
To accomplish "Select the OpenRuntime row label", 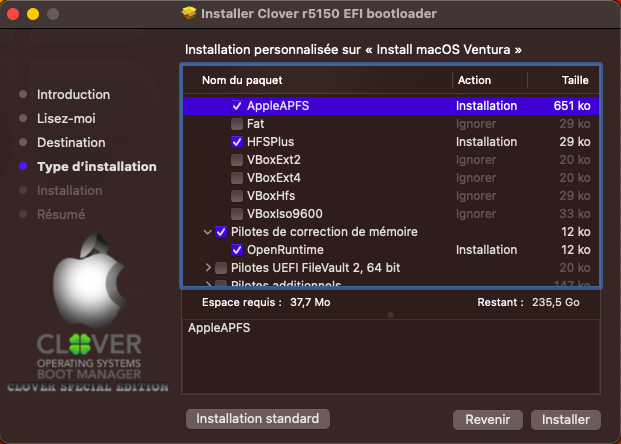I will (285, 250).
